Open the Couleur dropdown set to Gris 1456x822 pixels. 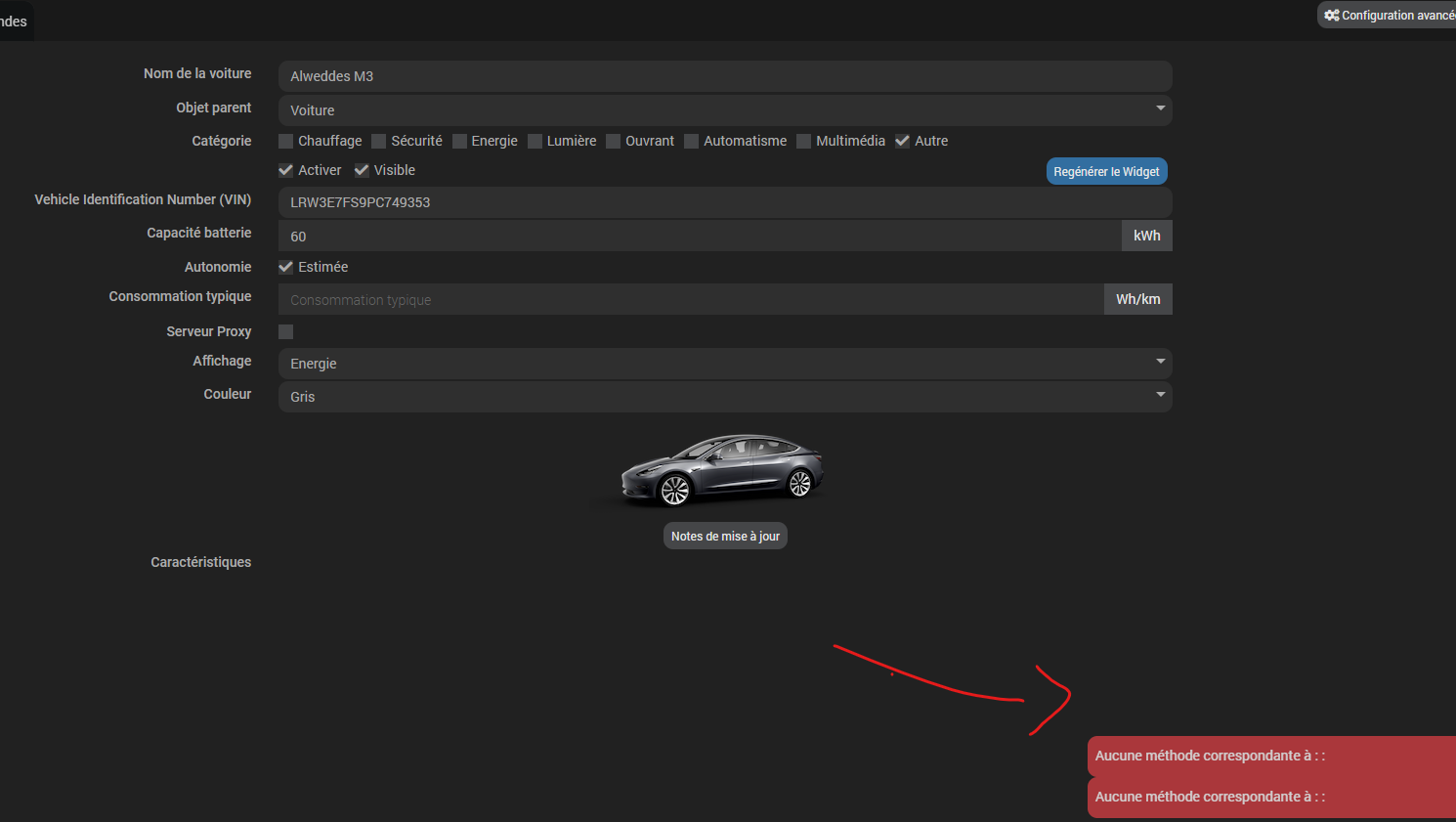pos(724,396)
